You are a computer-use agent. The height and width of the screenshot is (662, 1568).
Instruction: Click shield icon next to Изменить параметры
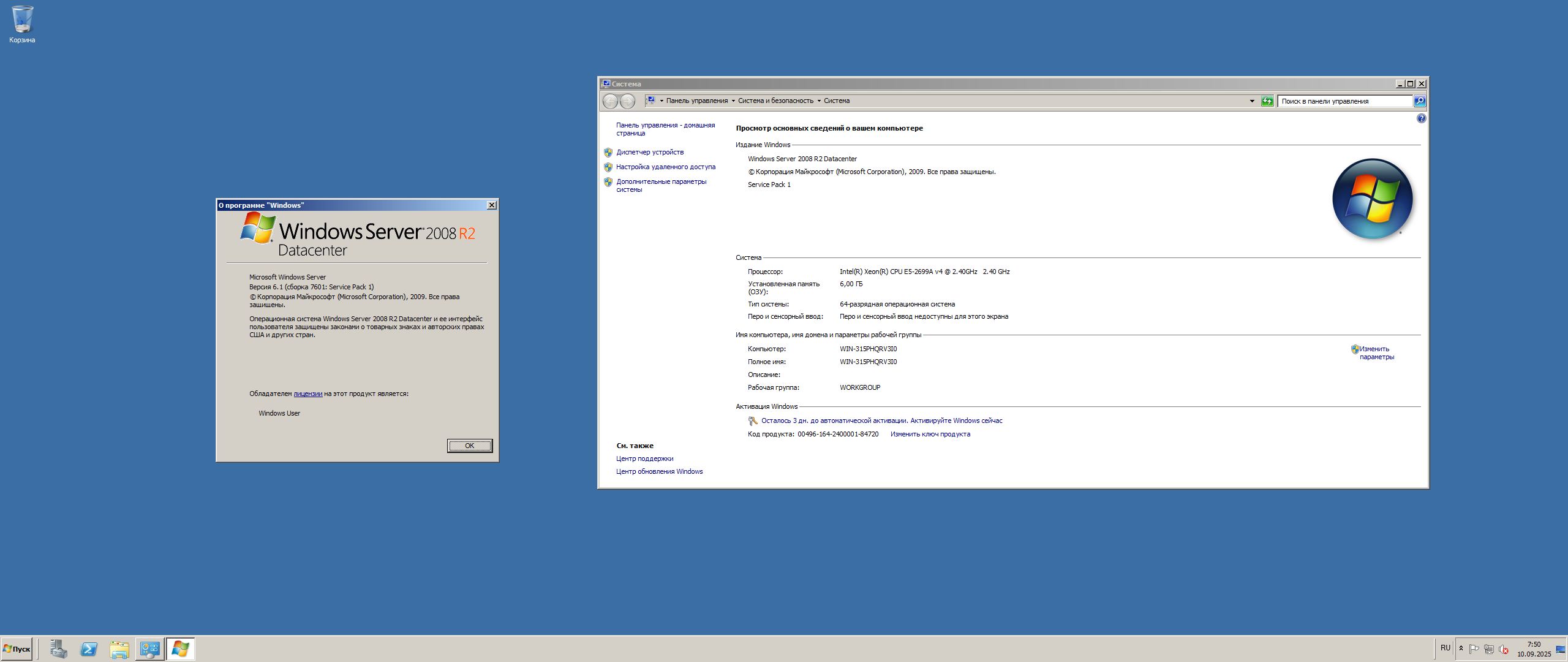click(x=1355, y=349)
